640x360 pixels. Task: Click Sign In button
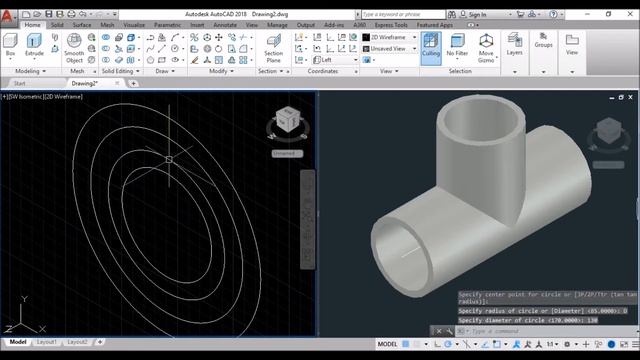coord(477,14)
